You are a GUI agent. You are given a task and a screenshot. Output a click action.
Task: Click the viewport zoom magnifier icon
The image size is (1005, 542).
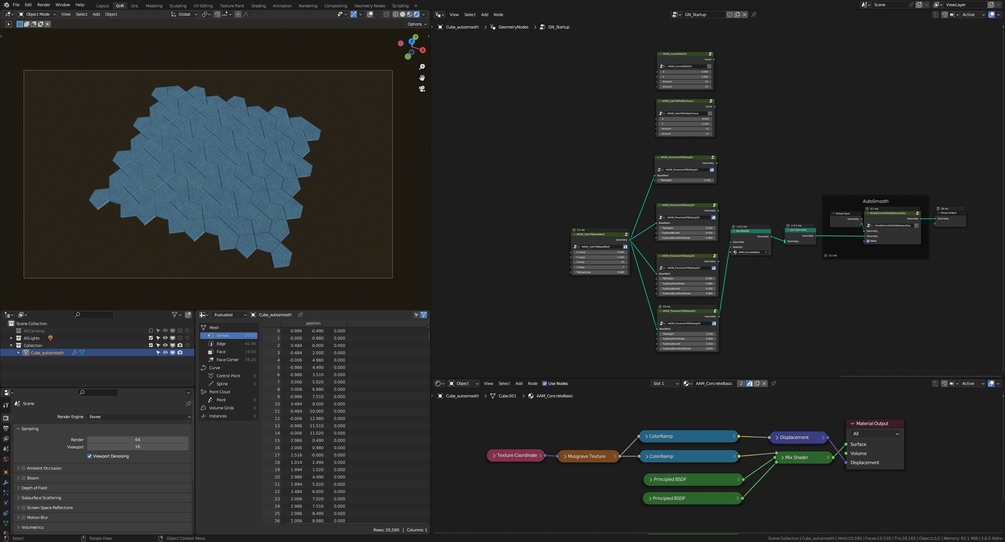pyautogui.click(x=422, y=67)
